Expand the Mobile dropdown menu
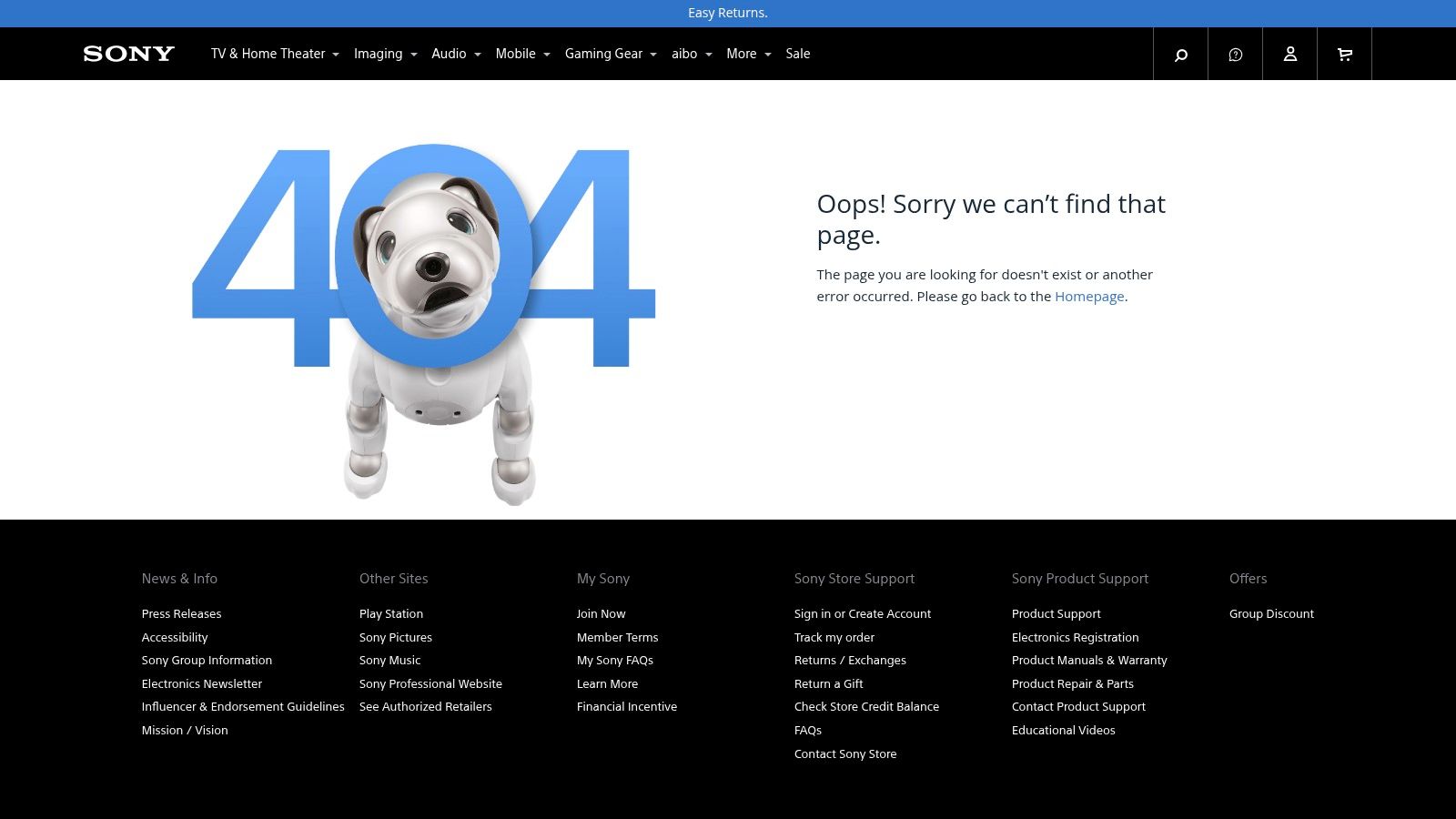This screenshot has width=1456, height=819. click(522, 54)
